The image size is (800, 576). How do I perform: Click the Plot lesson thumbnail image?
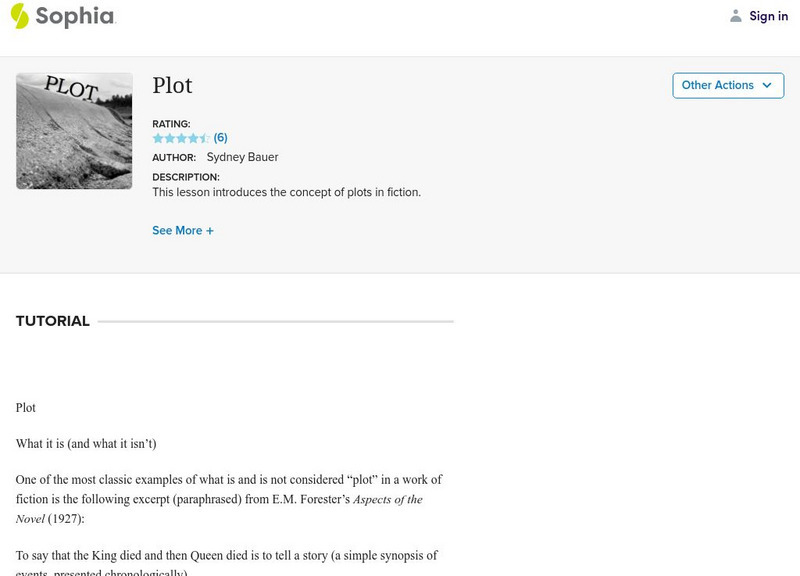pos(74,131)
